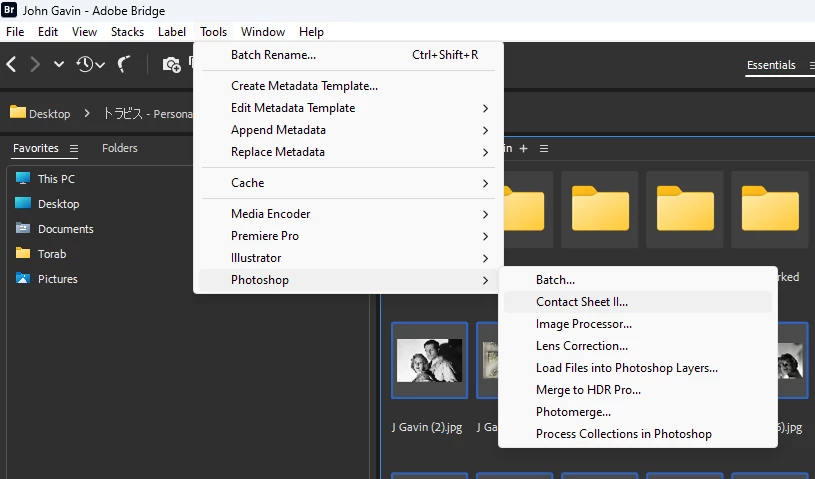The height and width of the screenshot is (479, 815).
Task: Choose Image Processor
Action: point(638,324)
